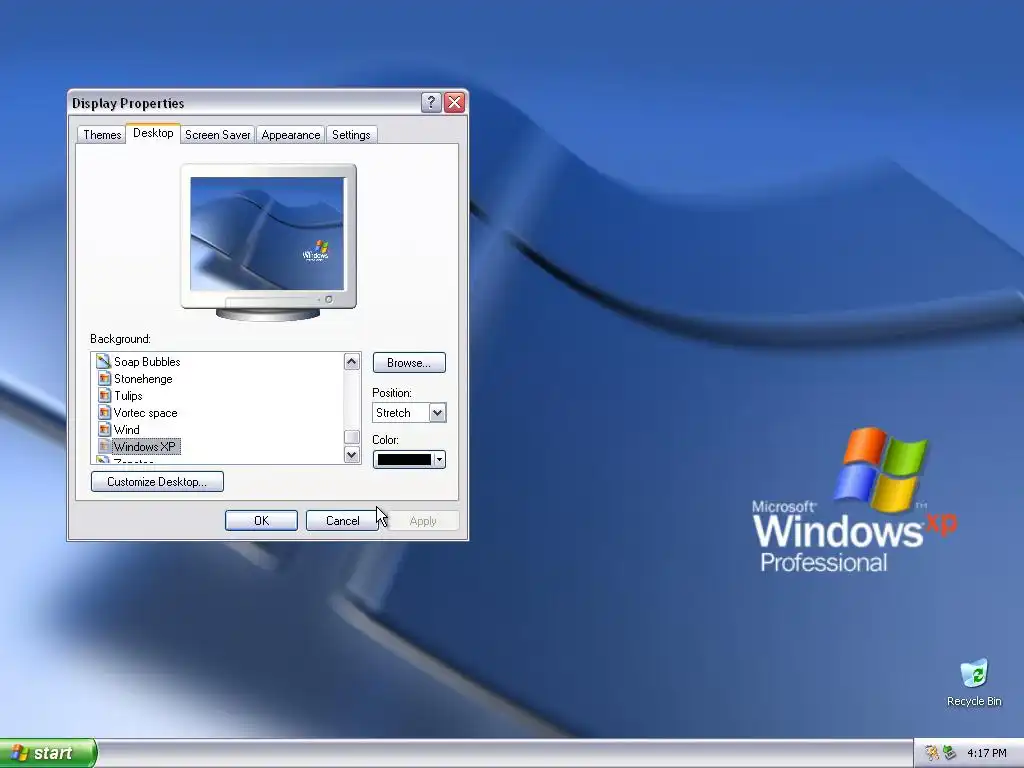Image resolution: width=1024 pixels, height=768 pixels.
Task: Go to the Appearance tab
Action: click(291, 135)
